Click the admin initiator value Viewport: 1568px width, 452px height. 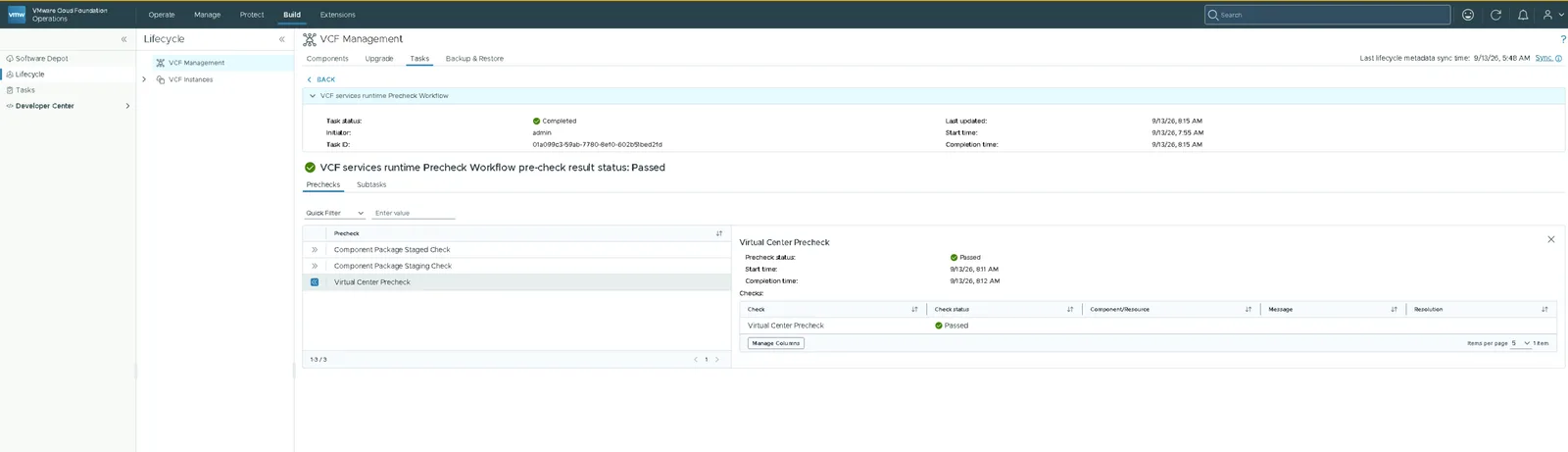click(x=542, y=132)
